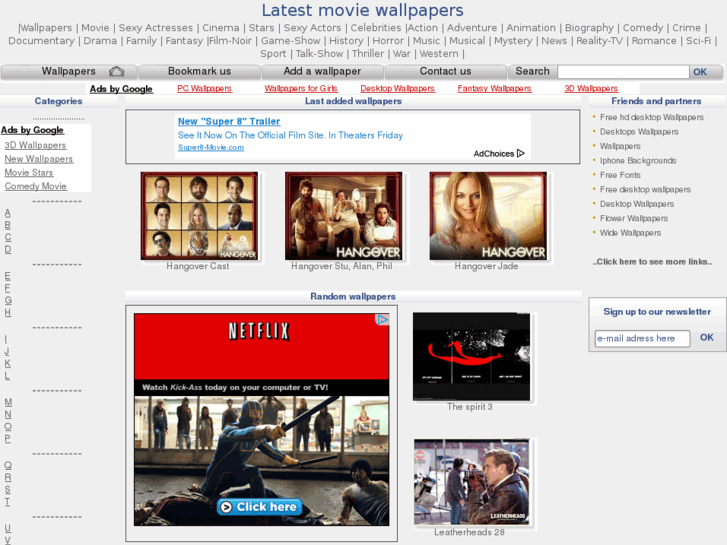
Task: Open Movie Stars sidebar link
Action: [x=29, y=173]
